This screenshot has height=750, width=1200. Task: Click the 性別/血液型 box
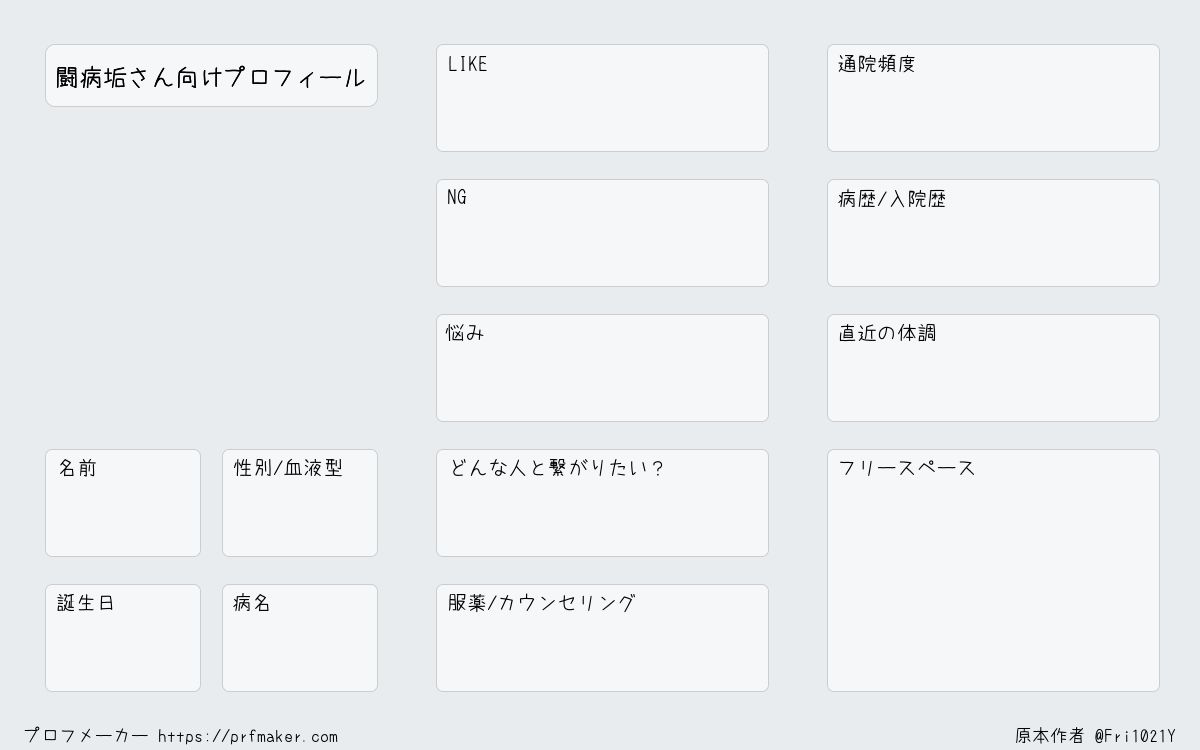[x=300, y=503]
